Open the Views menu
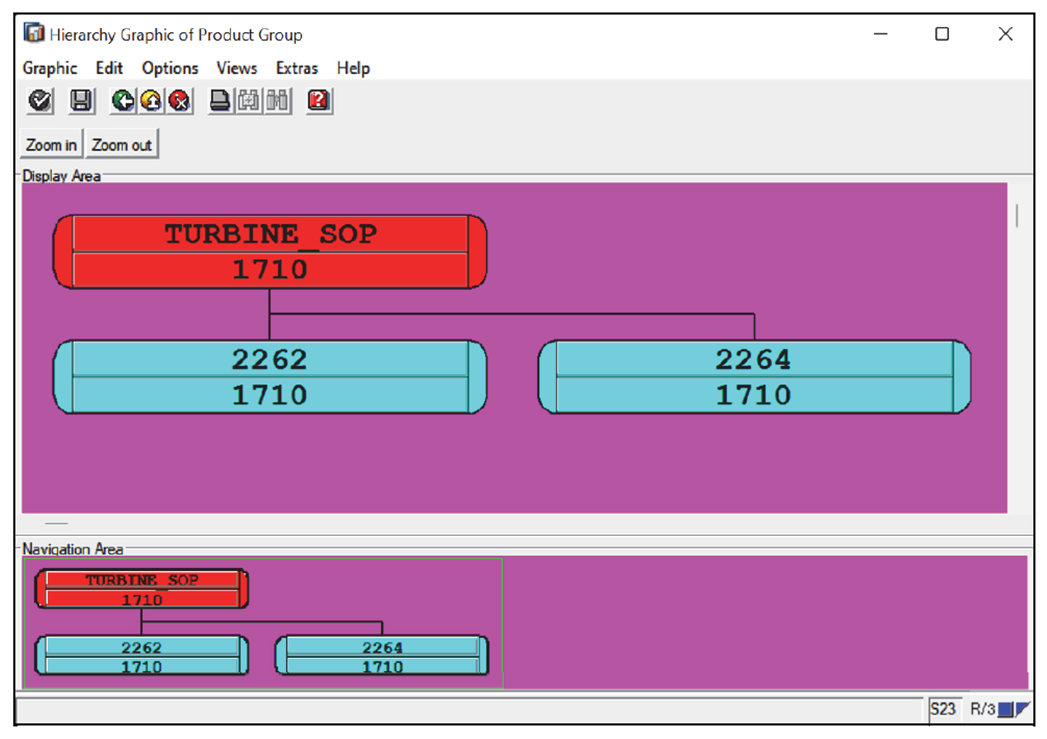The height and width of the screenshot is (739, 1047). click(237, 68)
